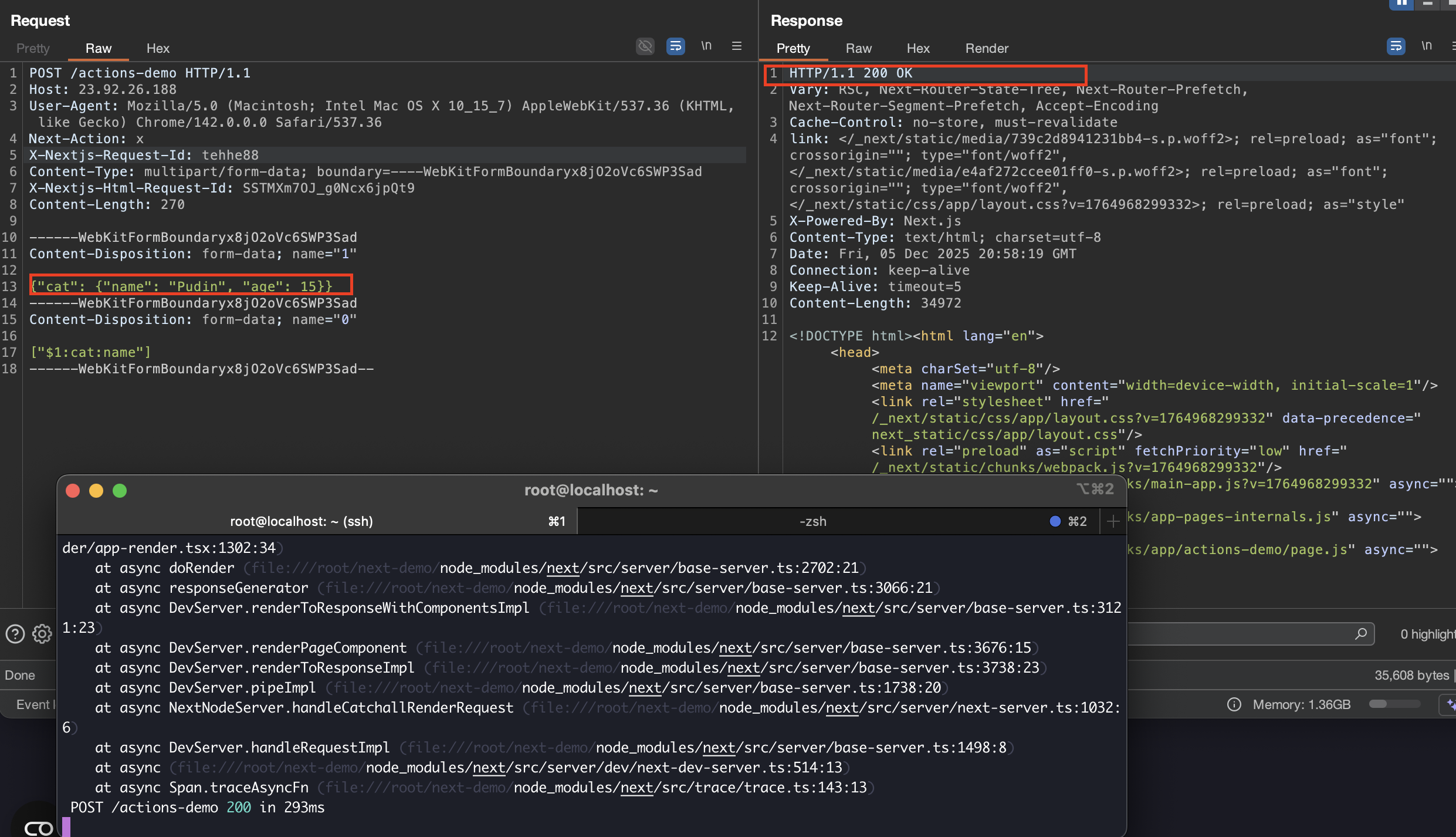Click the memory usage bar
The image size is (1456, 837).
[1394, 704]
